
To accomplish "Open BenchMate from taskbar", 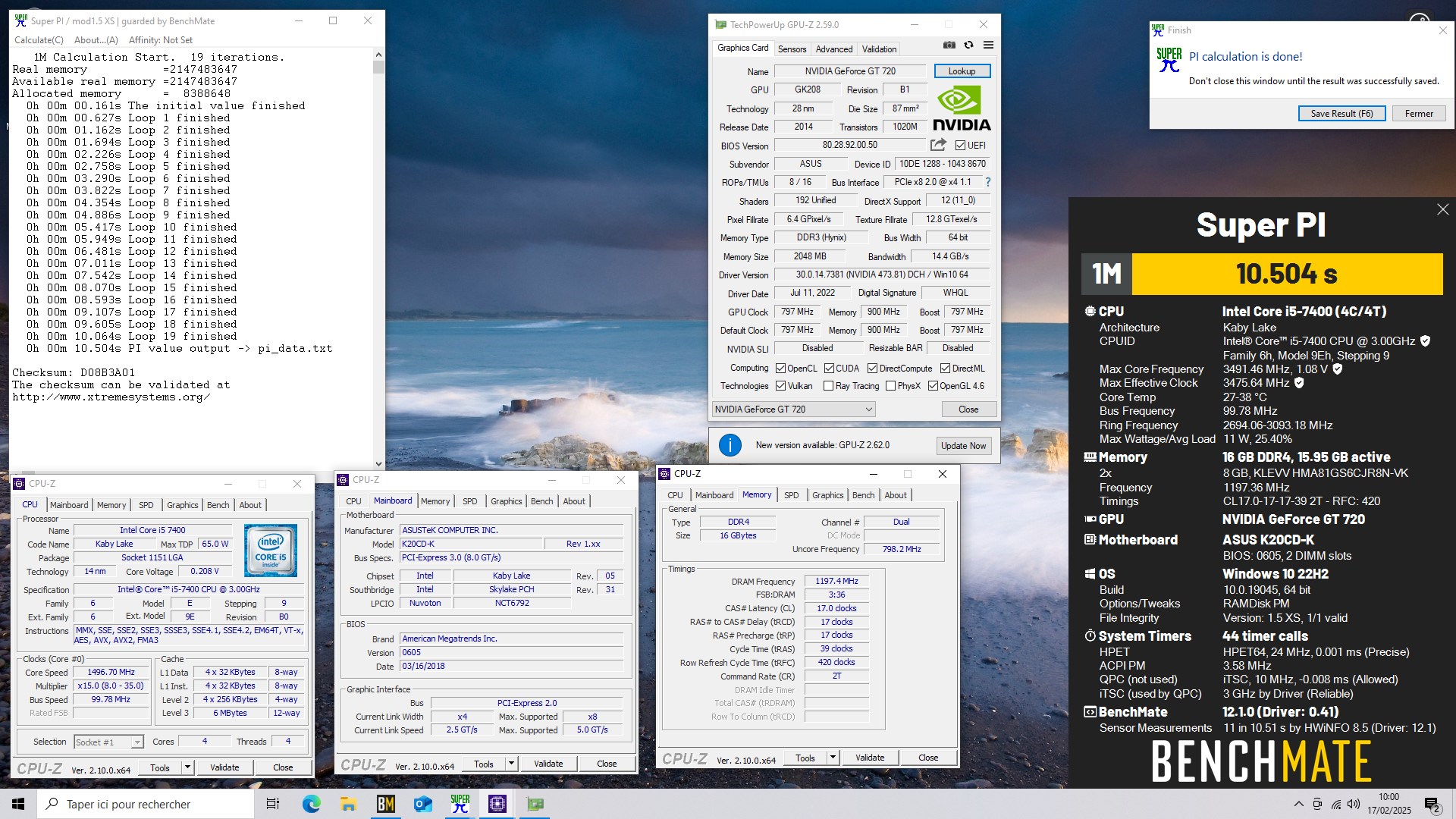I will coord(385,804).
